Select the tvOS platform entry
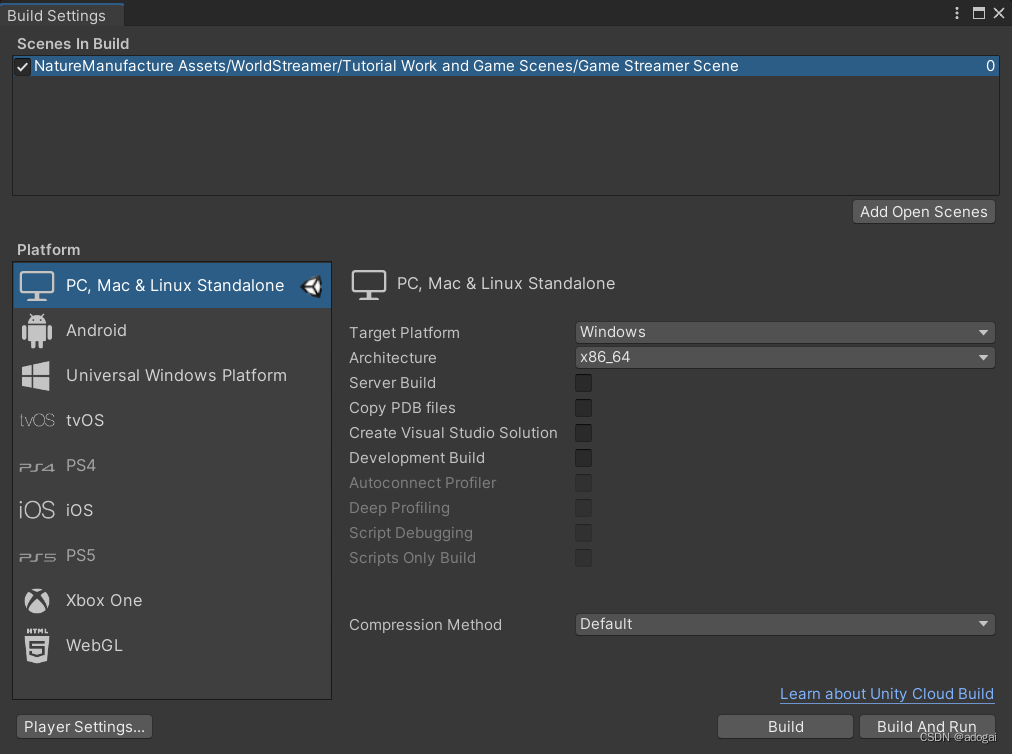Viewport: 1012px width, 754px height. [x=172, y=420]
